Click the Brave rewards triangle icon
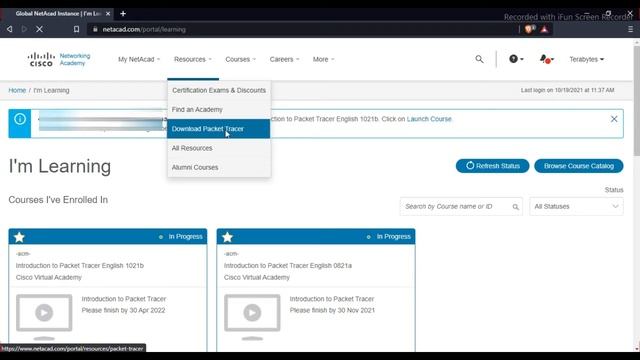Screen dimensions: 640x360 [544, 29]
